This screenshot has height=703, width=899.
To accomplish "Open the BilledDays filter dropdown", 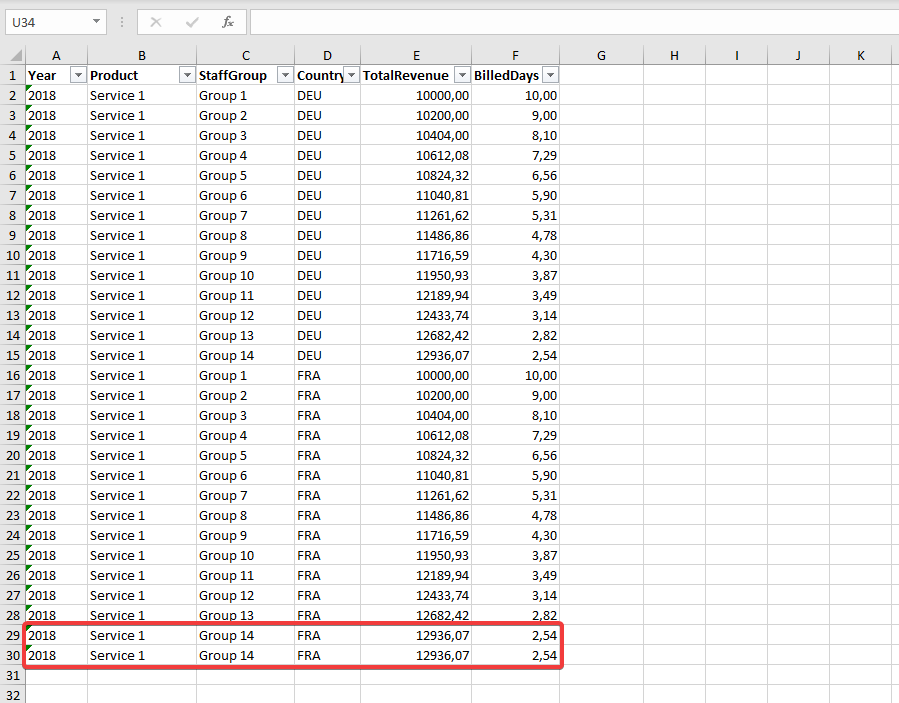I will click(549, 76).
